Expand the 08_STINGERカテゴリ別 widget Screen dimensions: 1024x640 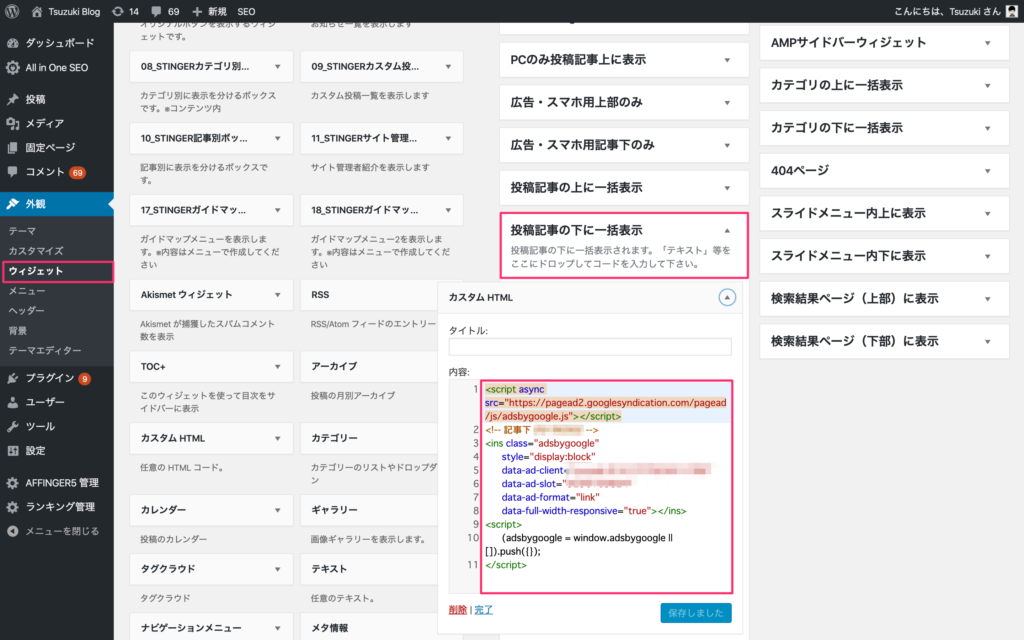tap(278, 67)
